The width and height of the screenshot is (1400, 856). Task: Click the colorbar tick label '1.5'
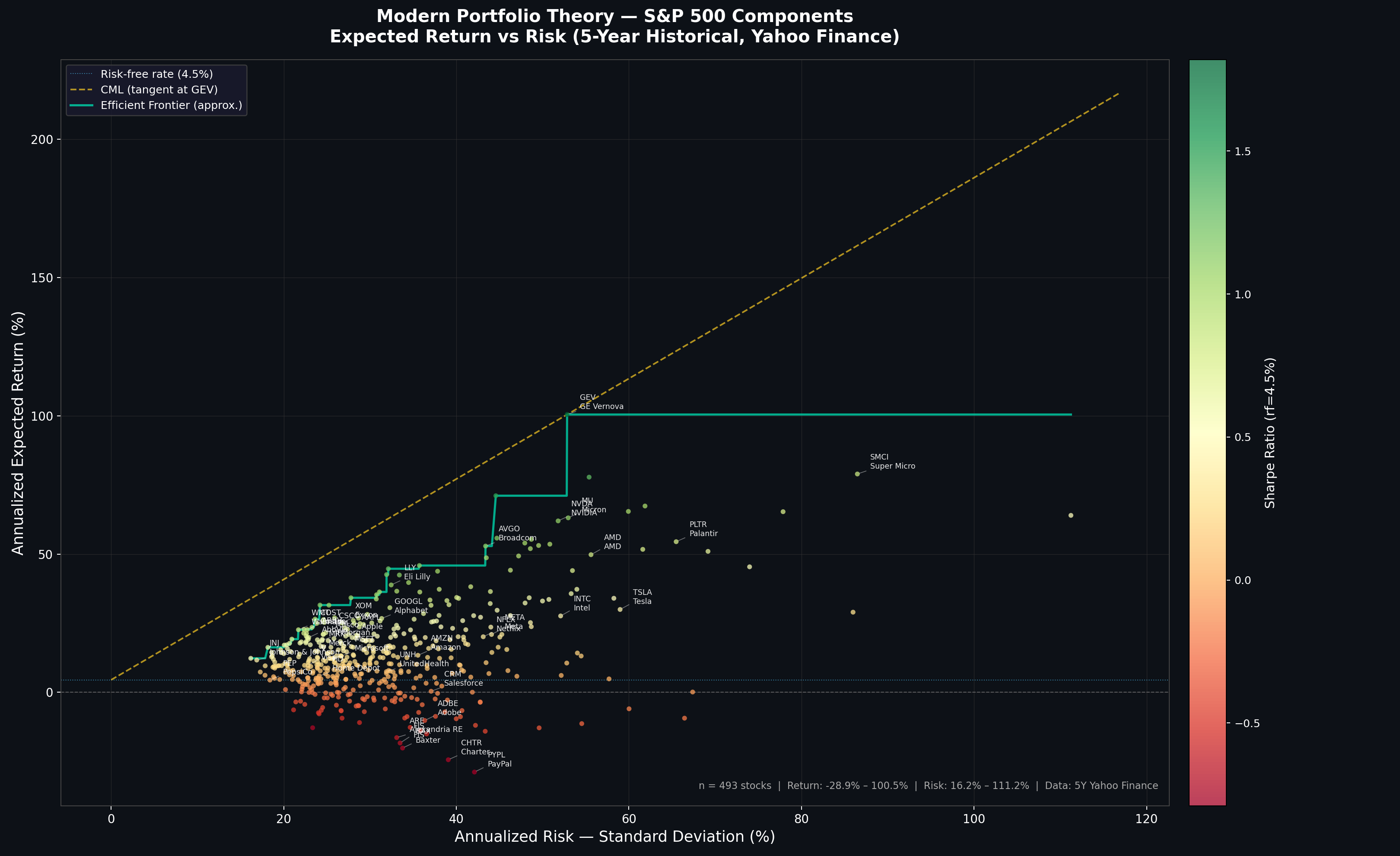click(1243, 152)
